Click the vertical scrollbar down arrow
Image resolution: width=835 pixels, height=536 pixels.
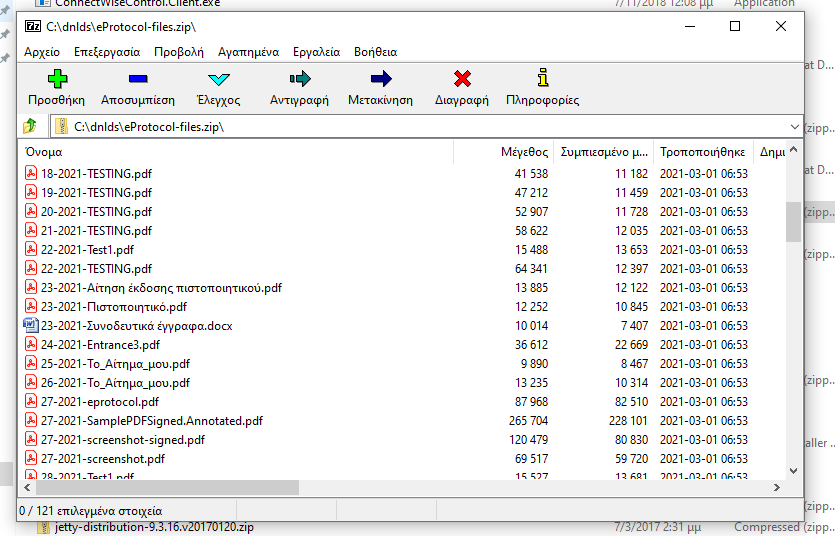[x=794, y=470]
